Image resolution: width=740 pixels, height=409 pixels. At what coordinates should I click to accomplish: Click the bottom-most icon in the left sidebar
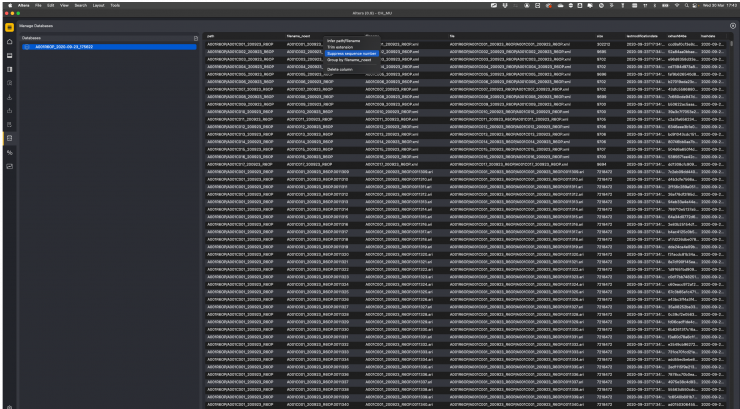pos(9,166)
